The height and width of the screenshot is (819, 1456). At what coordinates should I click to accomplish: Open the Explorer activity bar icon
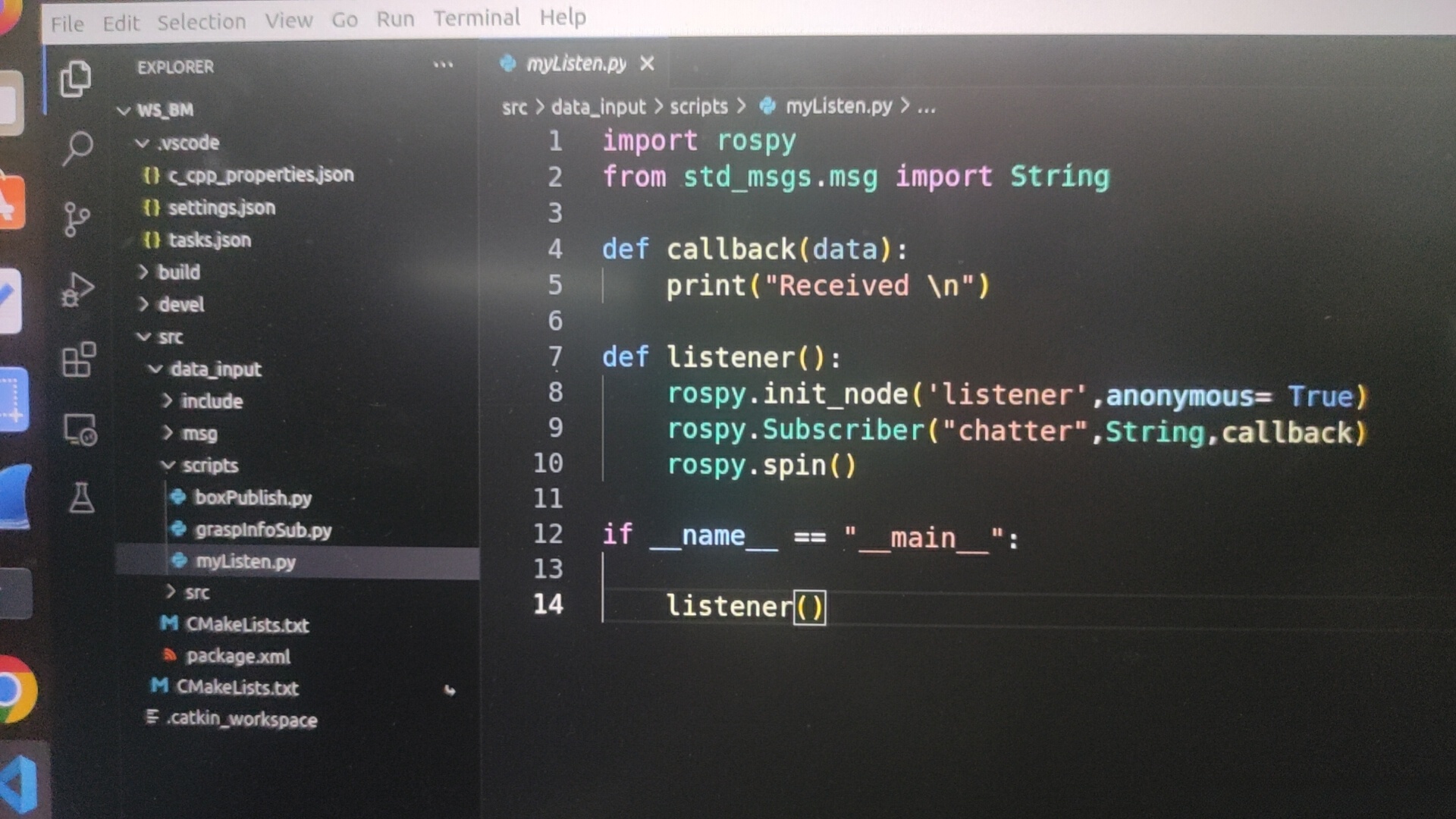point(76,79)
